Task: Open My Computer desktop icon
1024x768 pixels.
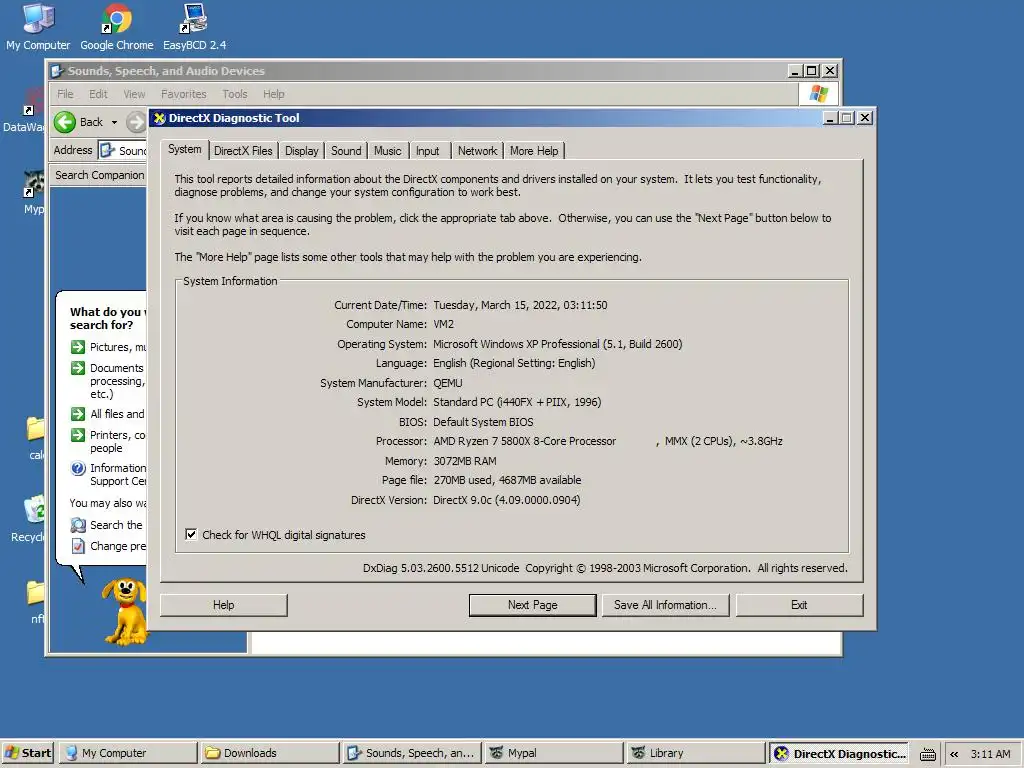Action: (38, 26)
